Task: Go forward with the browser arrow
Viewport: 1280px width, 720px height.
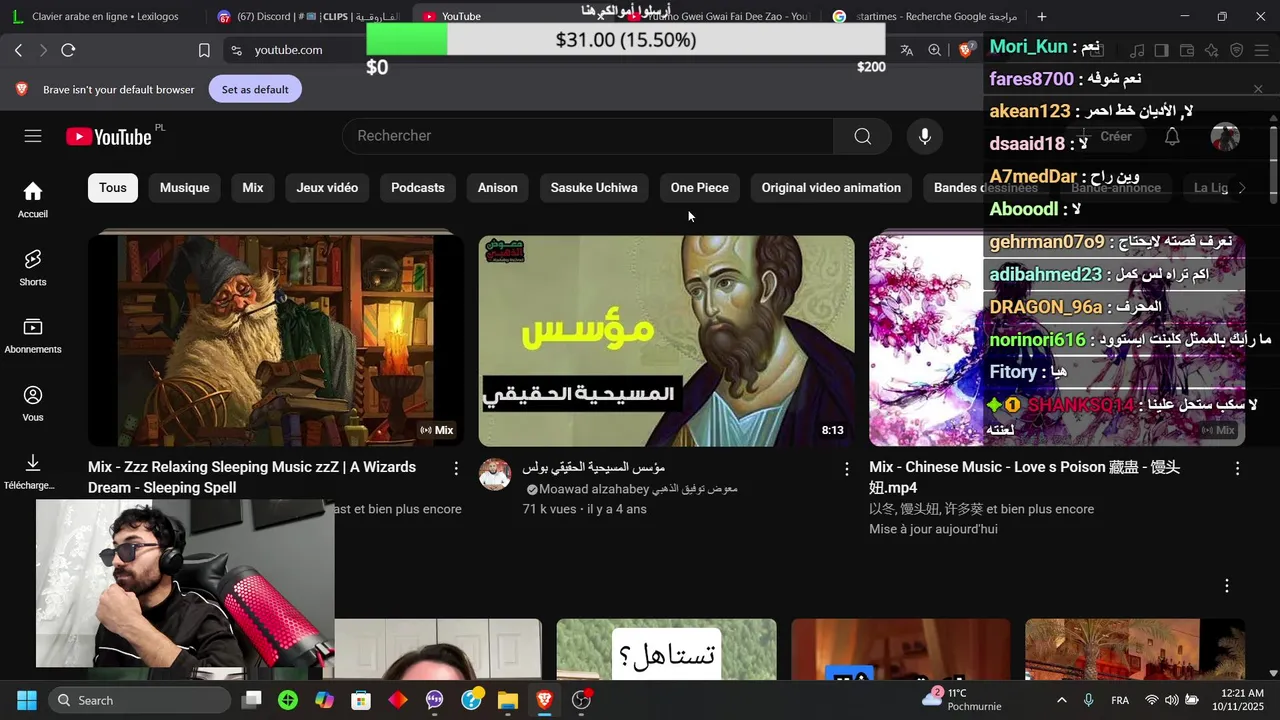Action: (43, 50)
